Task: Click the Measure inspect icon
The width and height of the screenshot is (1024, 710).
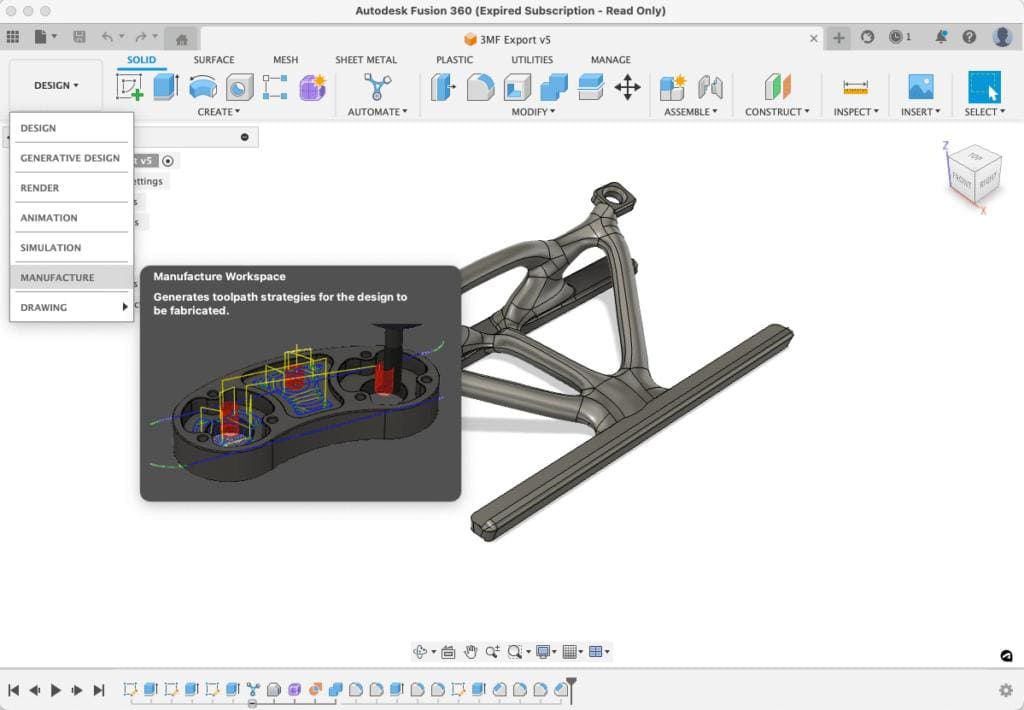Action: pos(856,87)
